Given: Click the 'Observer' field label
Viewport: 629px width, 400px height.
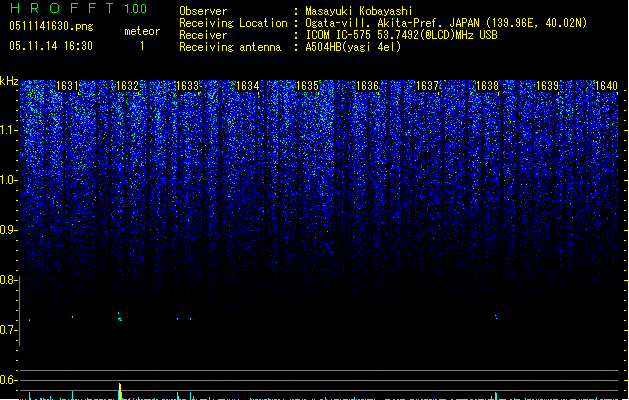Looking at the screenshot, I should (x=203, y=11).
